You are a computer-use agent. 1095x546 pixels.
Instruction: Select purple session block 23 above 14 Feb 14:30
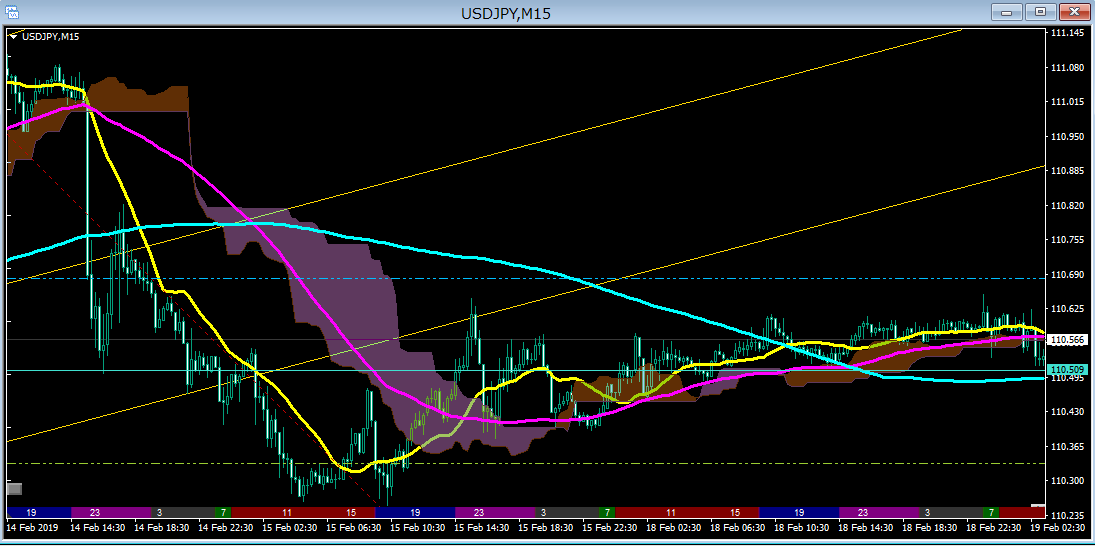pyautogui.click(x=111, y=512)
